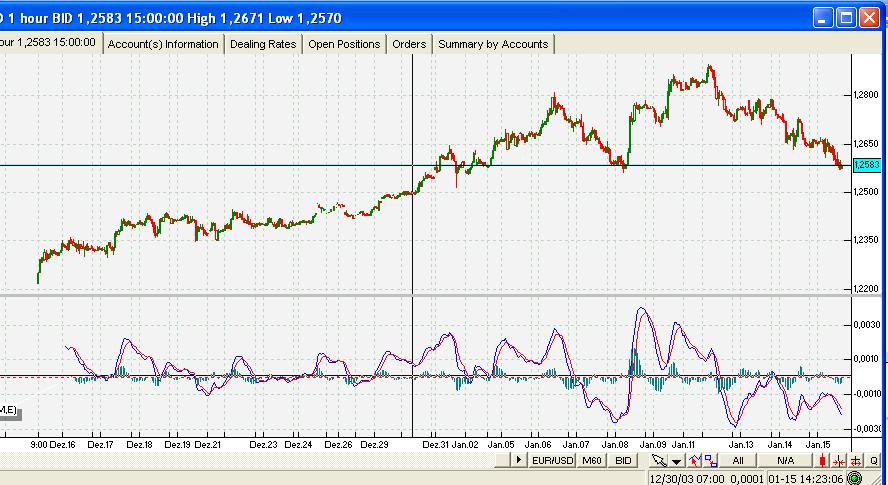
Task: Click the 0,0010 indicator axis label
Action: pos(866,359)
